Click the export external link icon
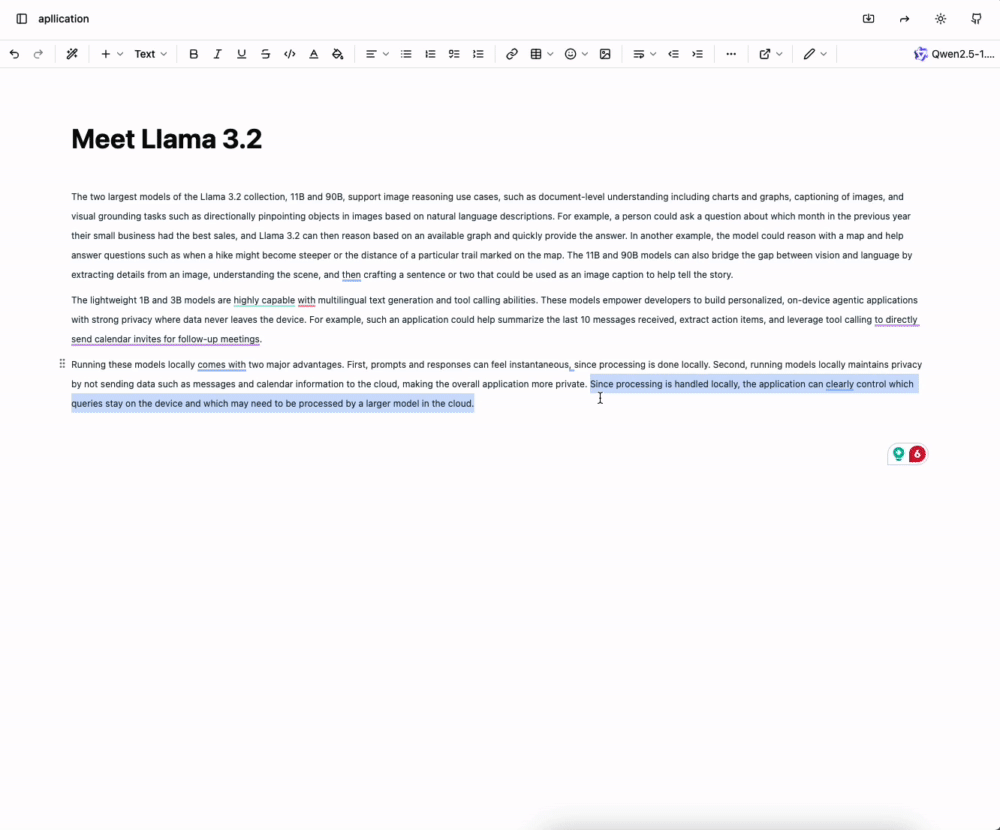The width and height of the screenshot is (1000, 830). (x=765, y=54)
